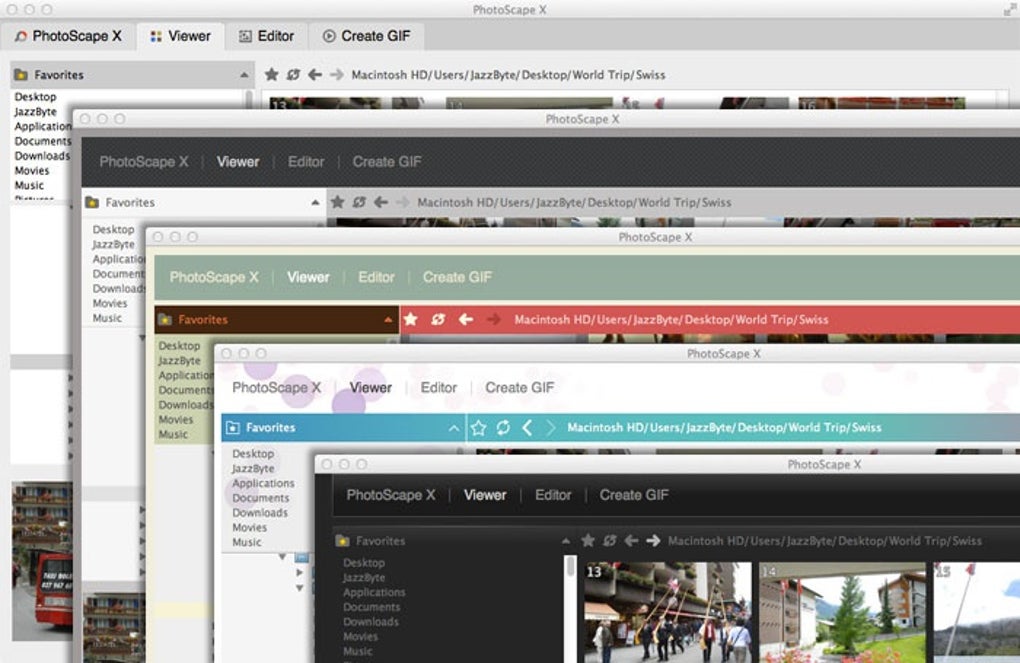Click refresh icon in the black theme window

point(610,541)
